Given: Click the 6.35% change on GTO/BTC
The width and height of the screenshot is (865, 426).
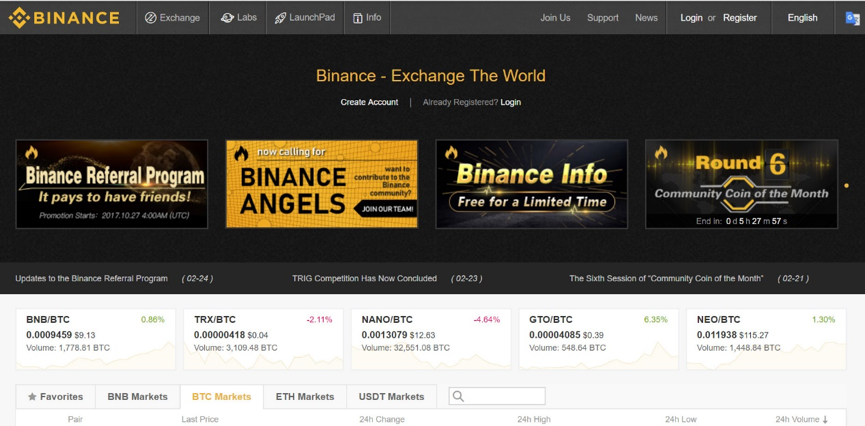Looking at the screenshot, I should 655,320.
